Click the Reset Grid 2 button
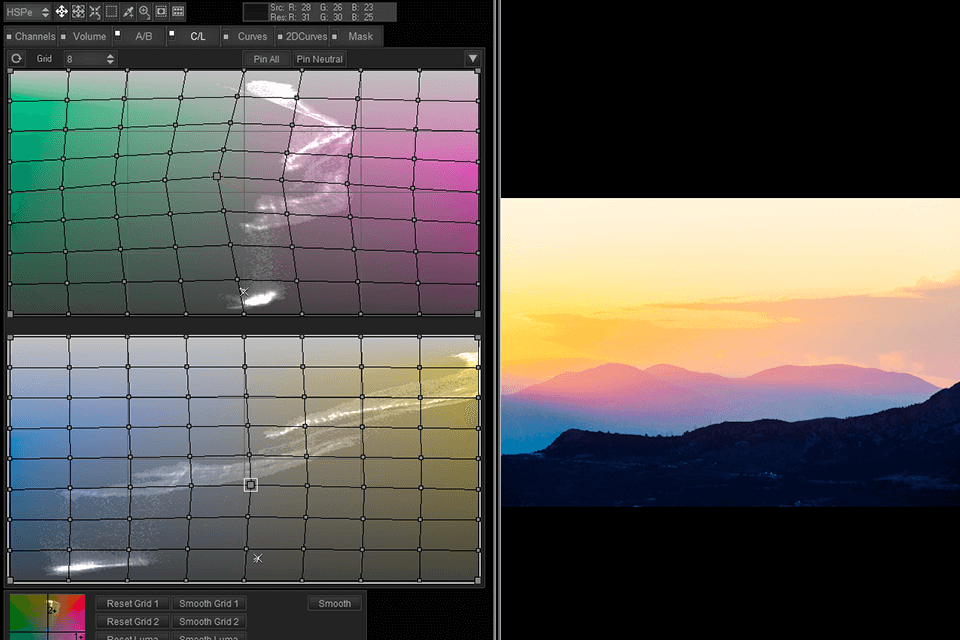Image resolution: width=960 pixels, height=640 pixels. coord(132,621)
